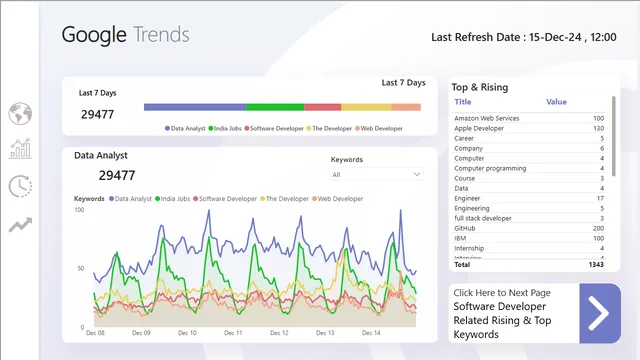Viewport: 640px width, 360px height.
Task: Select The Developer in top bar legend
Action: (329, 128)
